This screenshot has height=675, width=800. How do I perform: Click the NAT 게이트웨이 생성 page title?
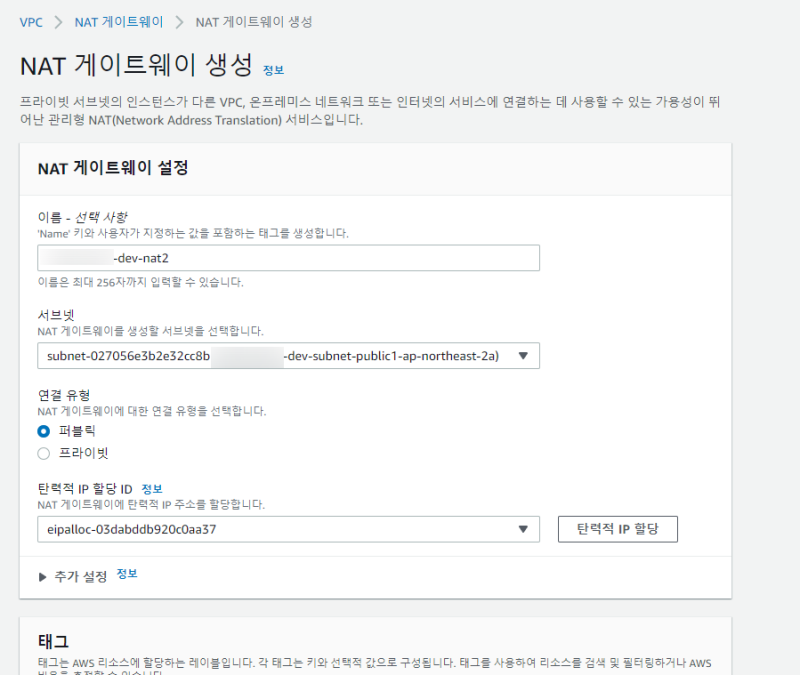(x=136, y=66)
